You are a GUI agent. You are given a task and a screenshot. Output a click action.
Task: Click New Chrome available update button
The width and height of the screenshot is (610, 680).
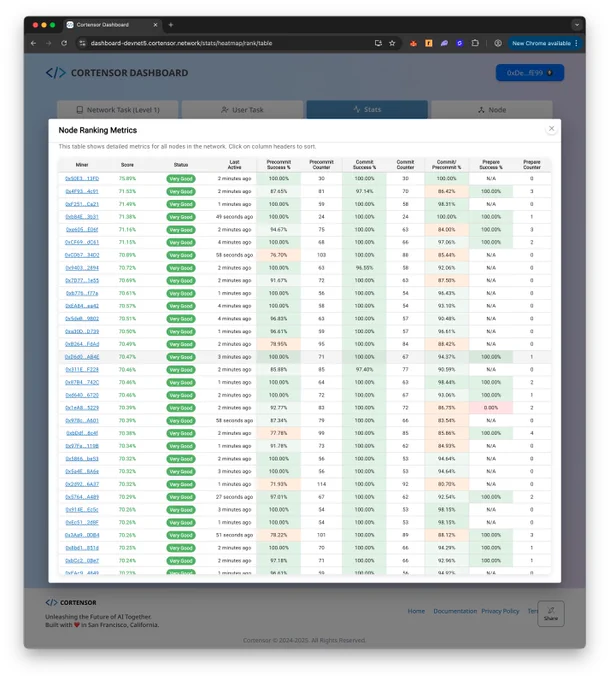pyautogui.click(x=545, y=43)
